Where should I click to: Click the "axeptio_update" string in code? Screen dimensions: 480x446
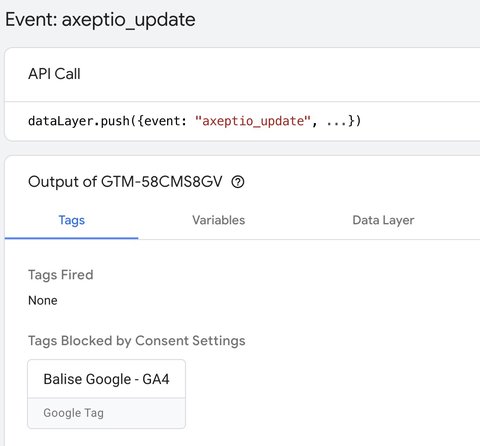(x=253, y=121)
